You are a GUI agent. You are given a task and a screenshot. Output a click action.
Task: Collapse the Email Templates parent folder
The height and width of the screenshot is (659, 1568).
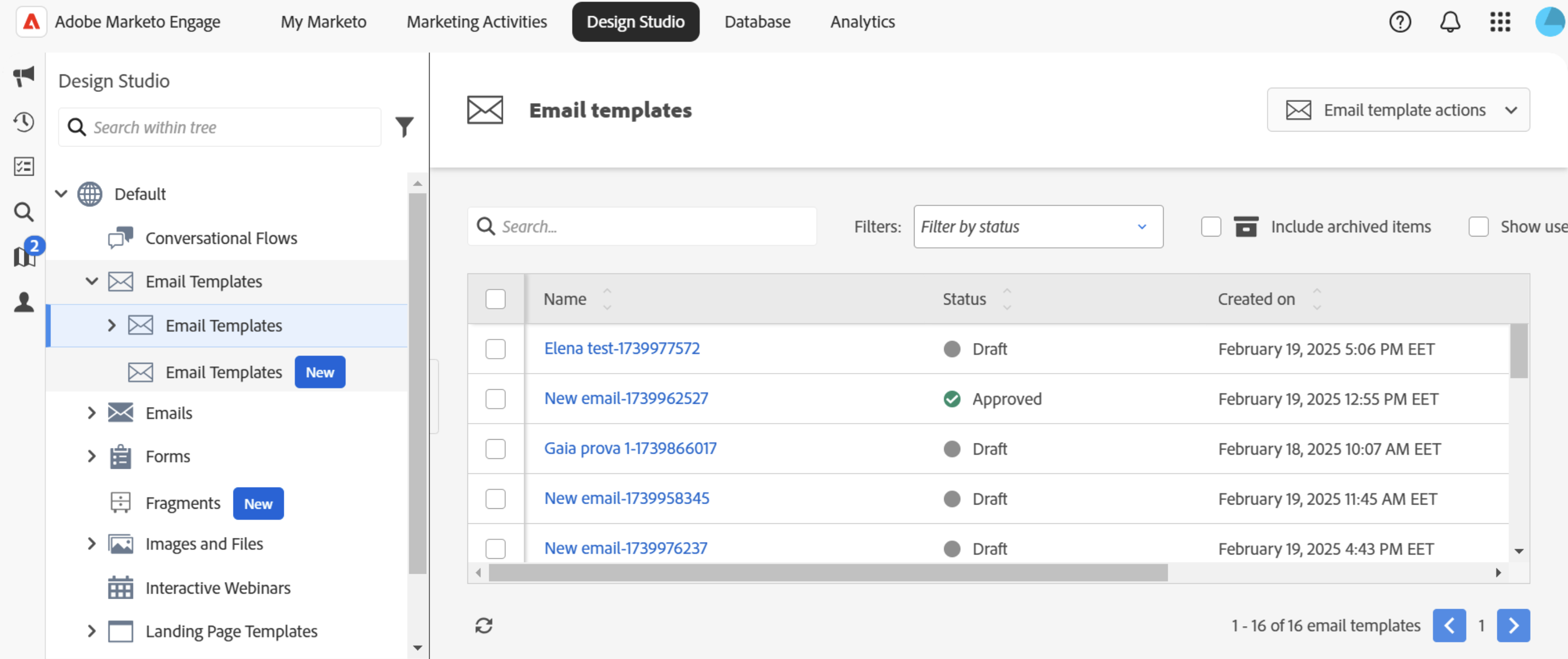coord(92,281)
